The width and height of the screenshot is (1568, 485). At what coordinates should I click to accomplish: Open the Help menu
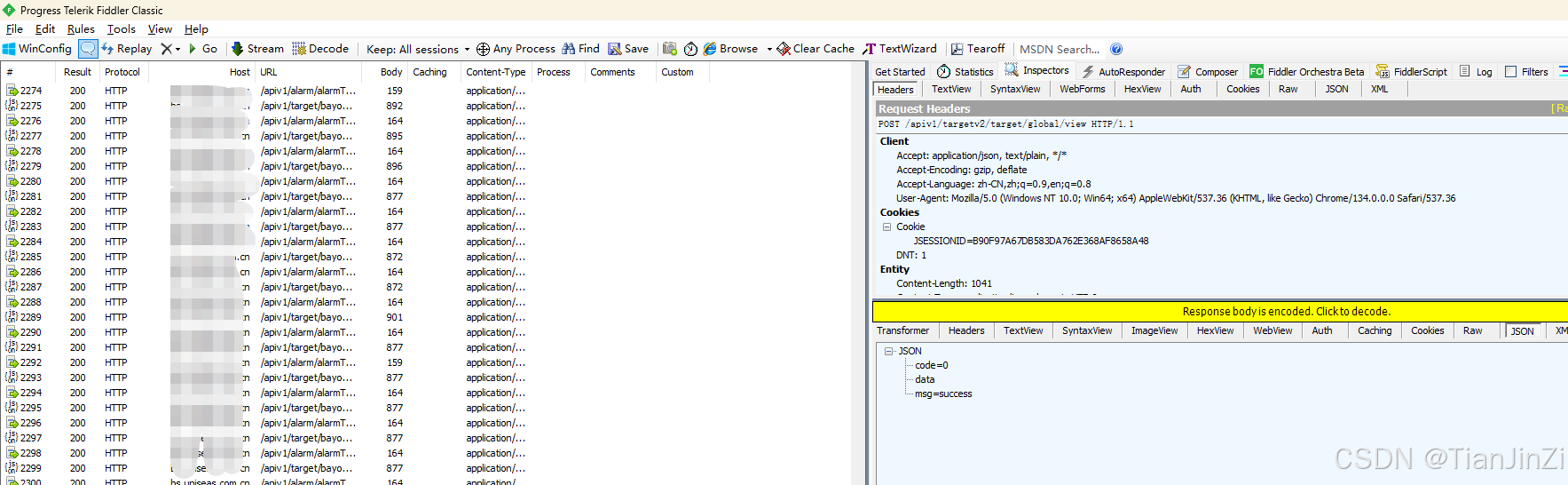[x=196, y=29]
